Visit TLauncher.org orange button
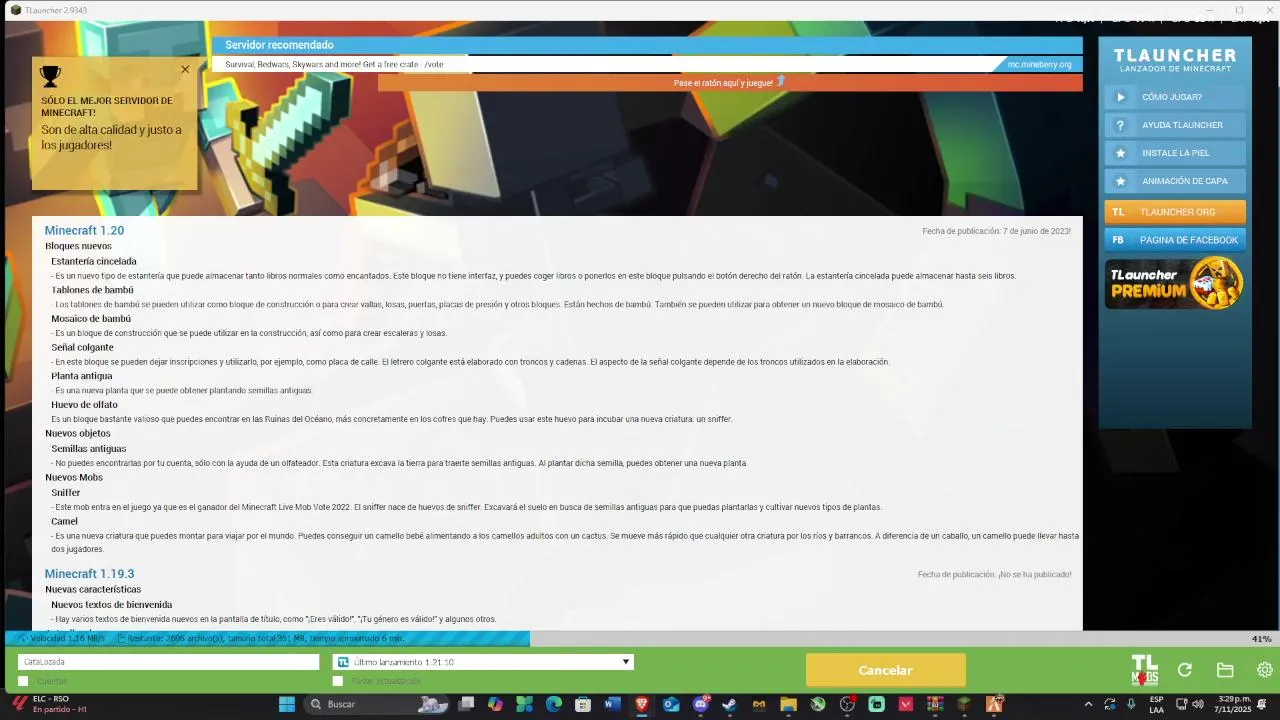Screen dimensions: 1280x720 [1175, 212]
